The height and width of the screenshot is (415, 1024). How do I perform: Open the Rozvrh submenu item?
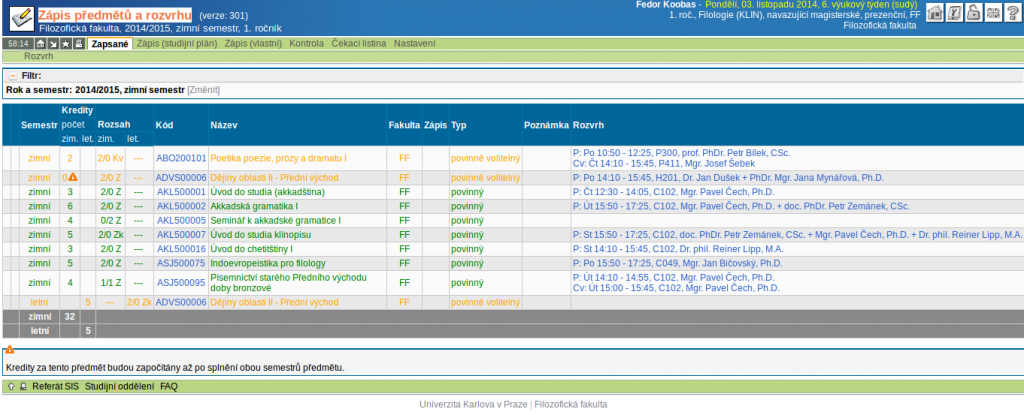[38, 57]
